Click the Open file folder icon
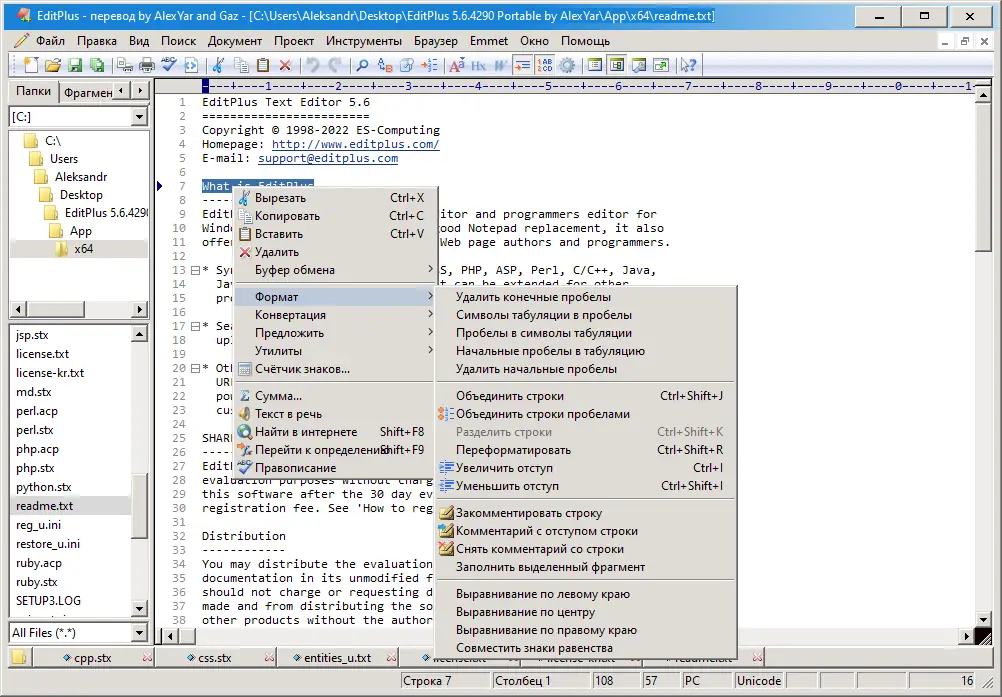The image size is (1002, 697). click(x=52, y=66)
